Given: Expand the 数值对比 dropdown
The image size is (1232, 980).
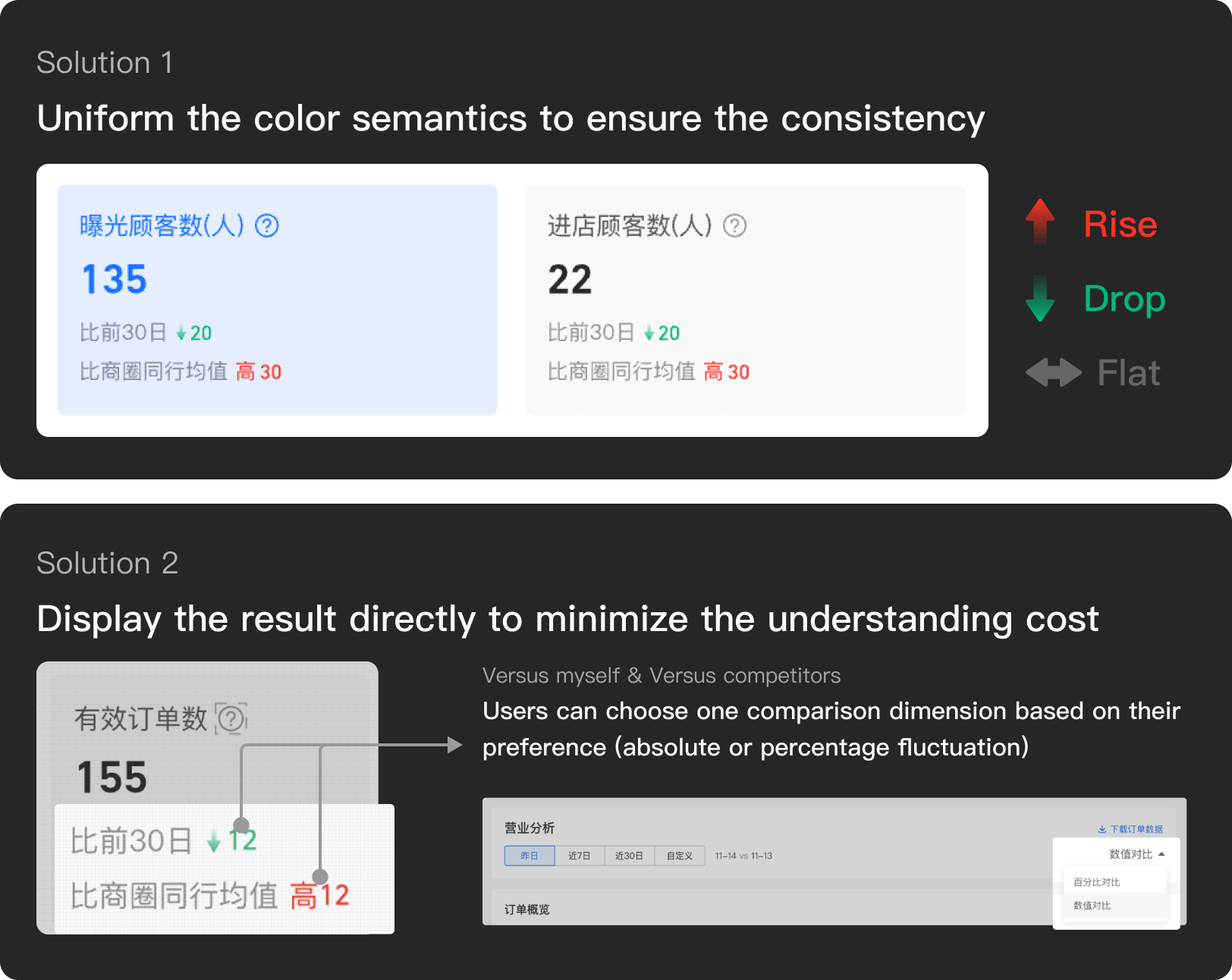Looking at the screenshot, I should [x=1136, y=854].
